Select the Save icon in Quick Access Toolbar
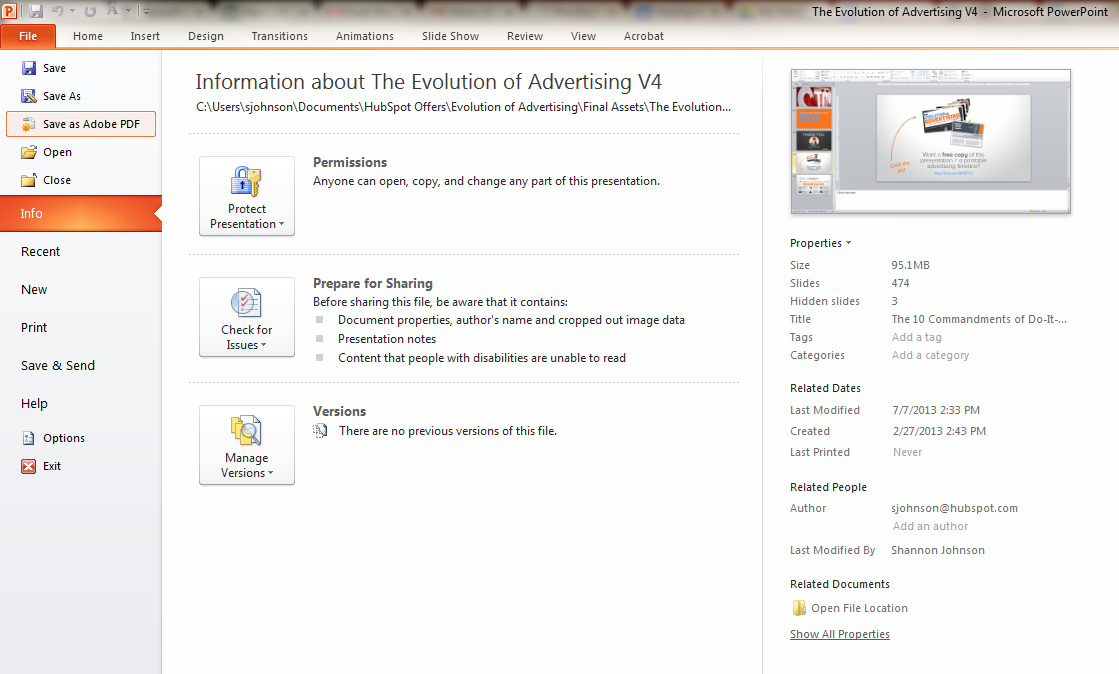This screenshot has width=1119, height=674. pos(36,10)
